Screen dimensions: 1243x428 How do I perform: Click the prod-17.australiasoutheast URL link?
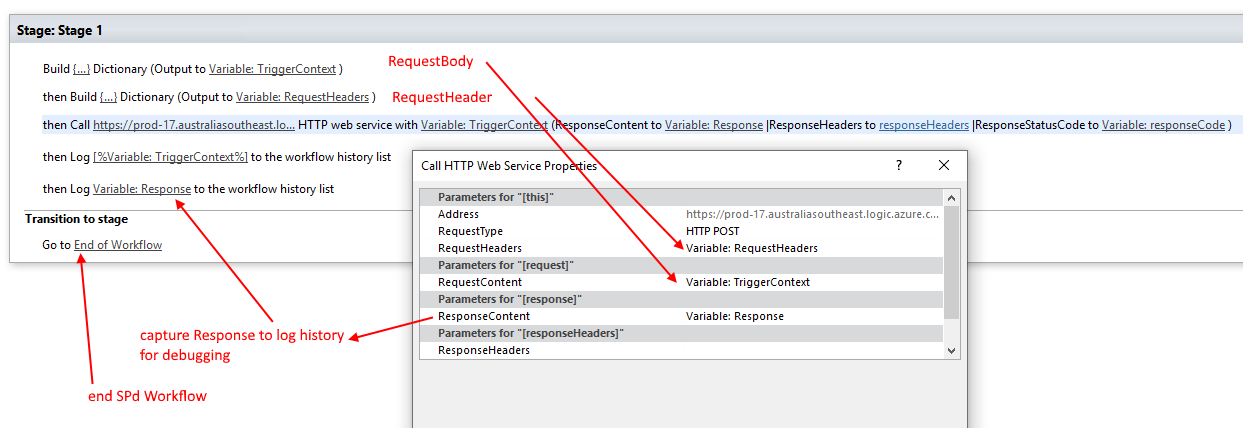(x=194, y=125)
